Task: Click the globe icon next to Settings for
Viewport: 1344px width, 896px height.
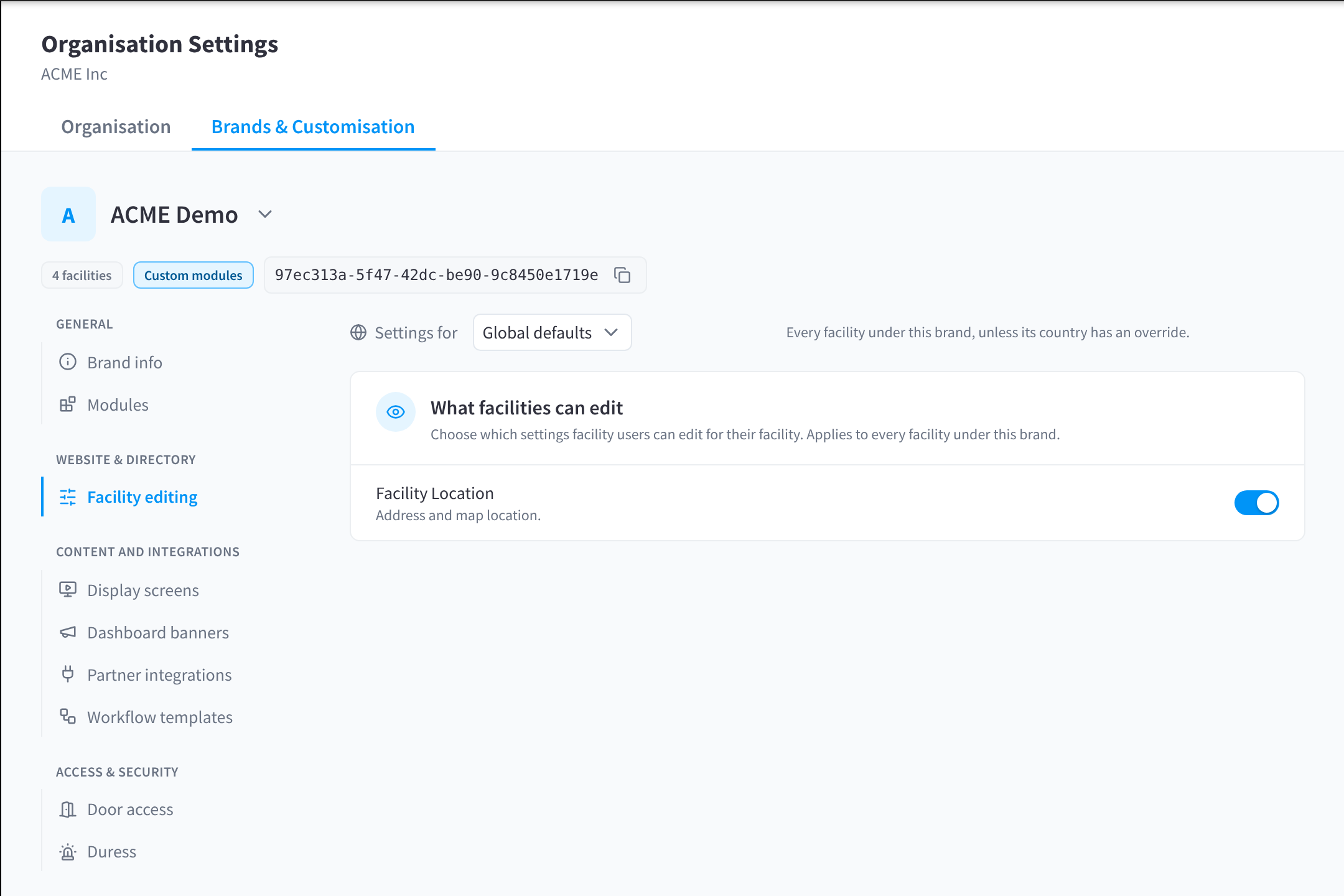Action: 358,332
